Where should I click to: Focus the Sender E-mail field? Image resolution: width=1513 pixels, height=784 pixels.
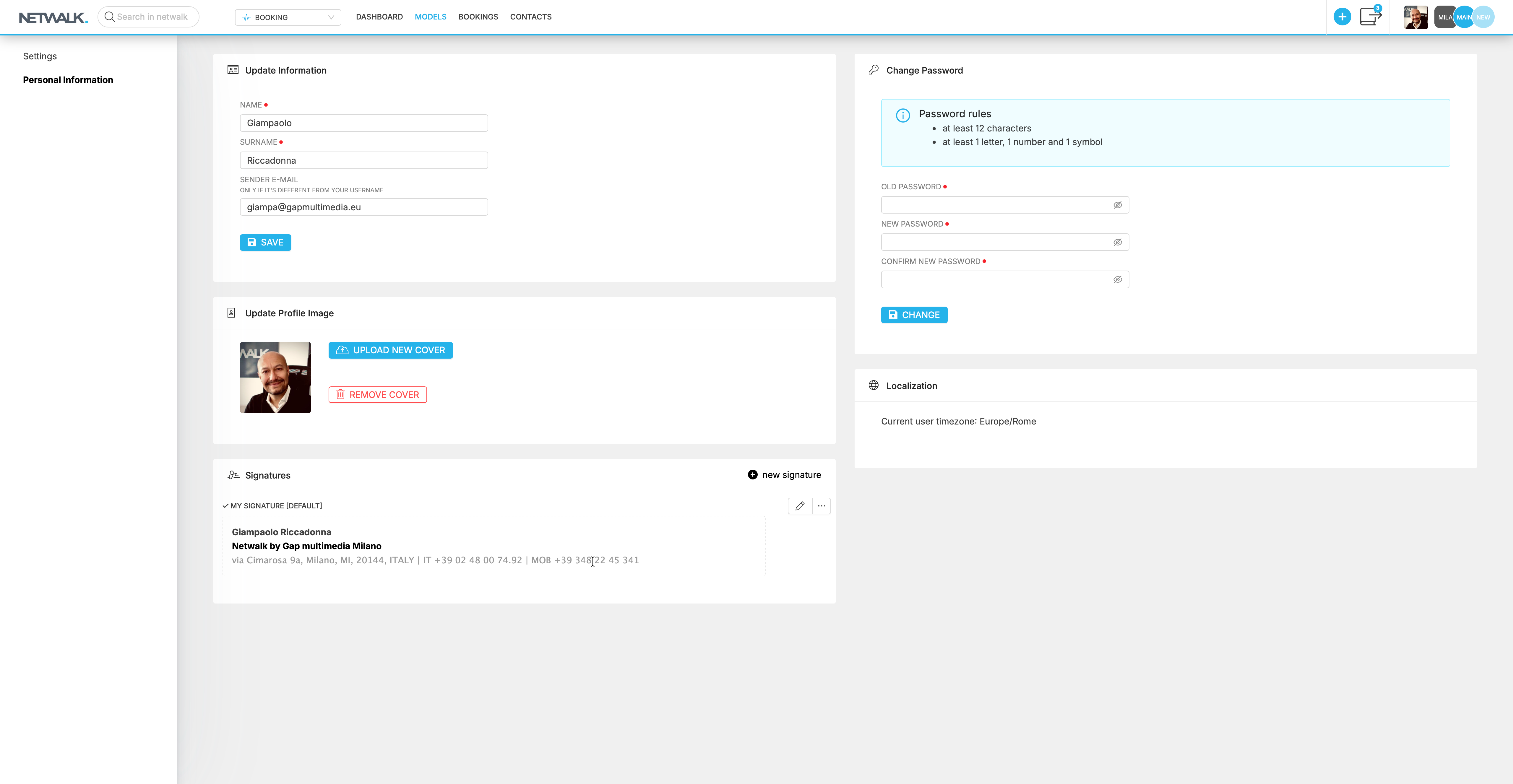pyautogui.click(x=363, y=207)
